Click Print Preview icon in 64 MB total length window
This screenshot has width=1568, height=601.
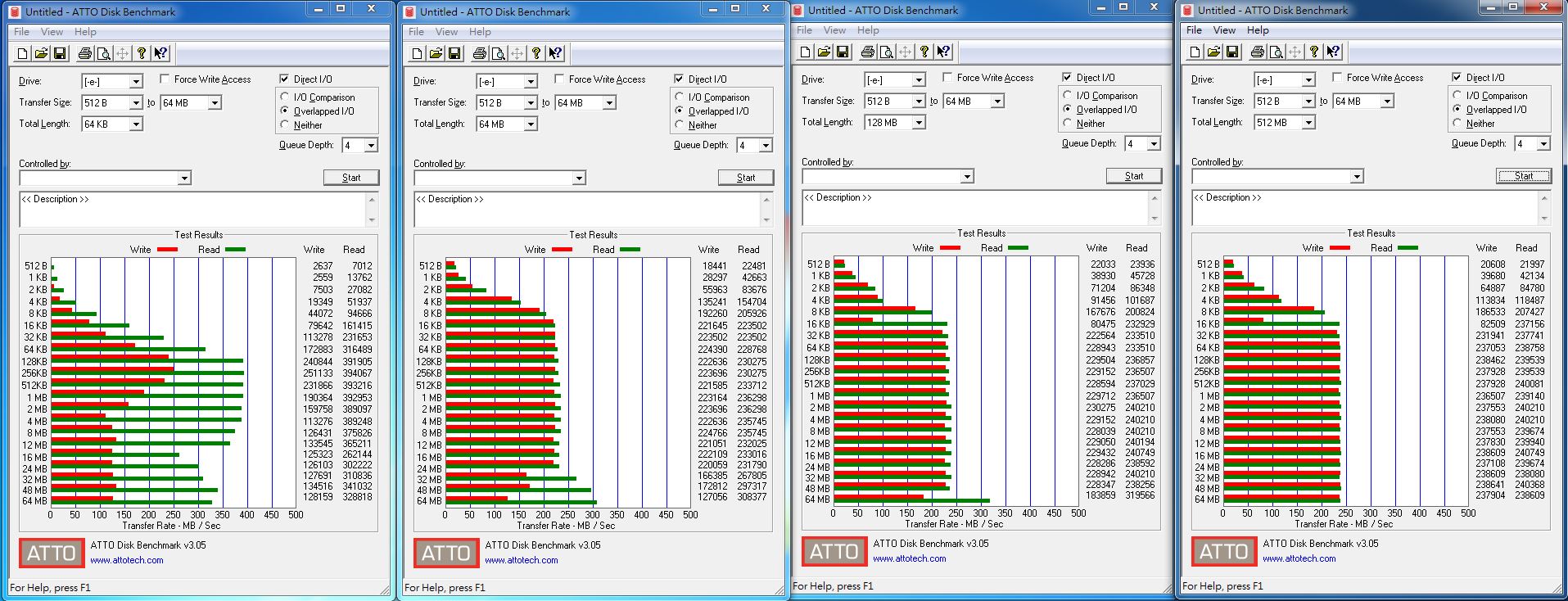tap(498, 54)
